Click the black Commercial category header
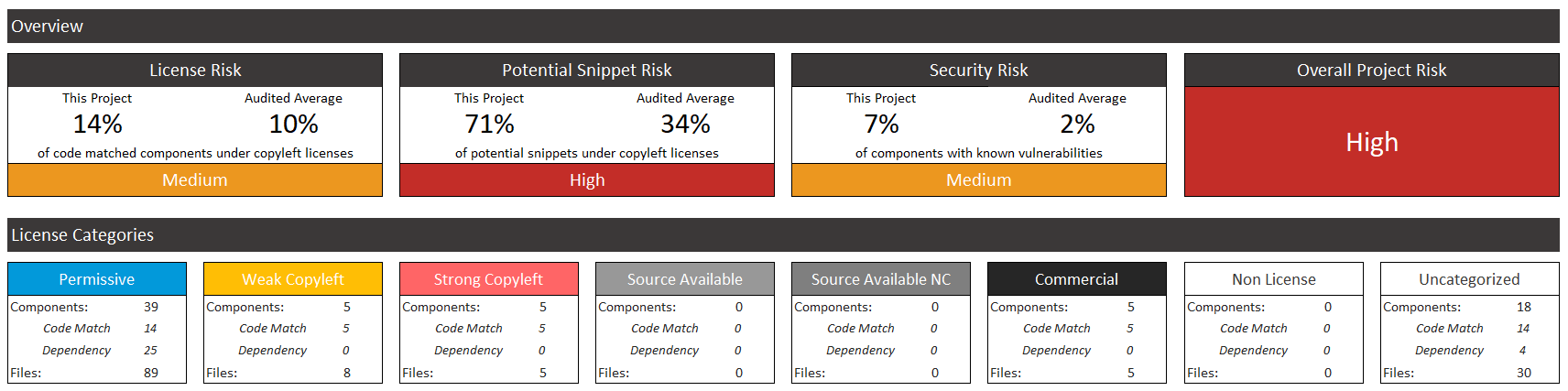This screenshot has height=391, width=1568. 1077,279
